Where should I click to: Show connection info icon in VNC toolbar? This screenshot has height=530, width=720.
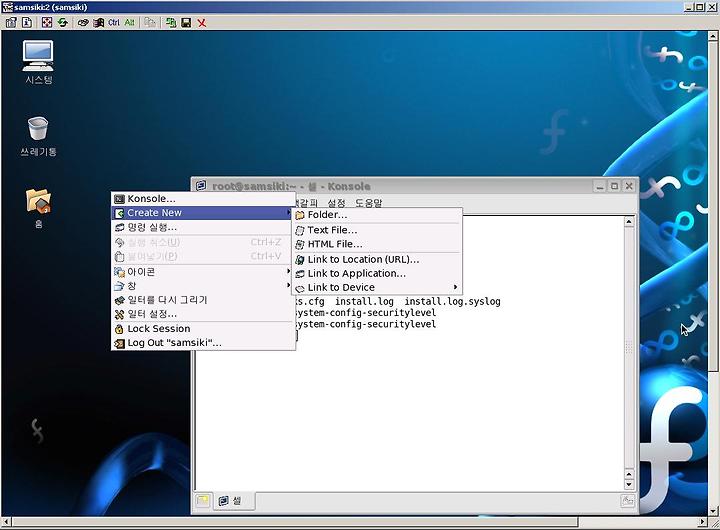pyautogui.click(x=27, y=22)
